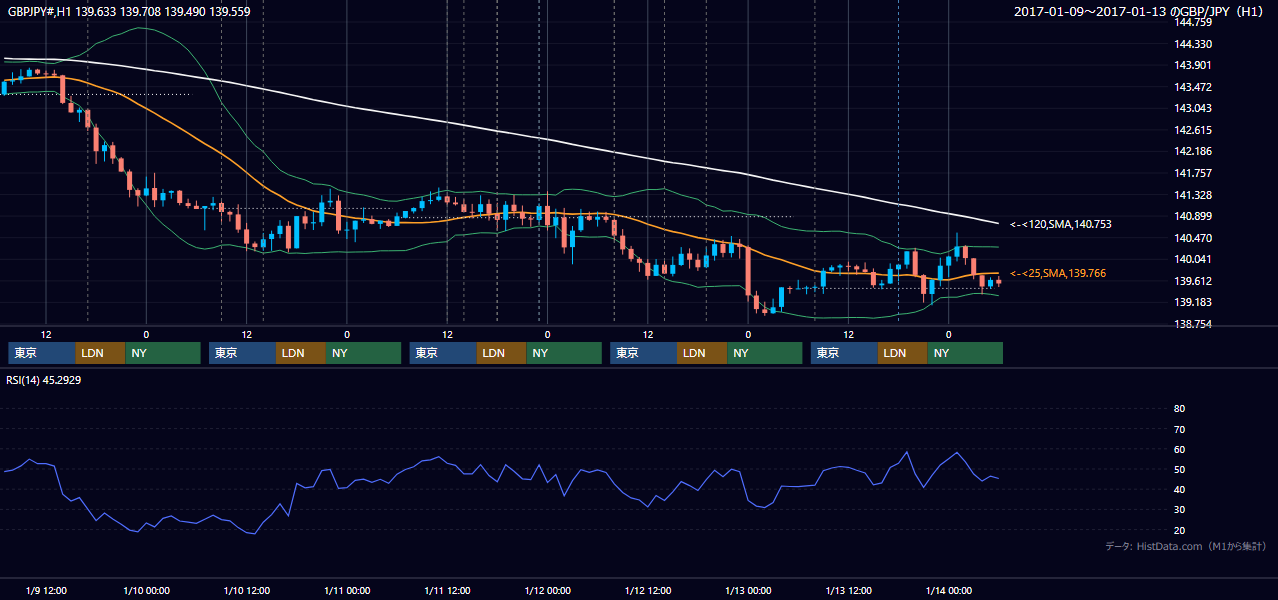Click the 1/12 00:00 time label
Image resolution: width=1278 pixels, height=600 pixels.
click(547, 590)
